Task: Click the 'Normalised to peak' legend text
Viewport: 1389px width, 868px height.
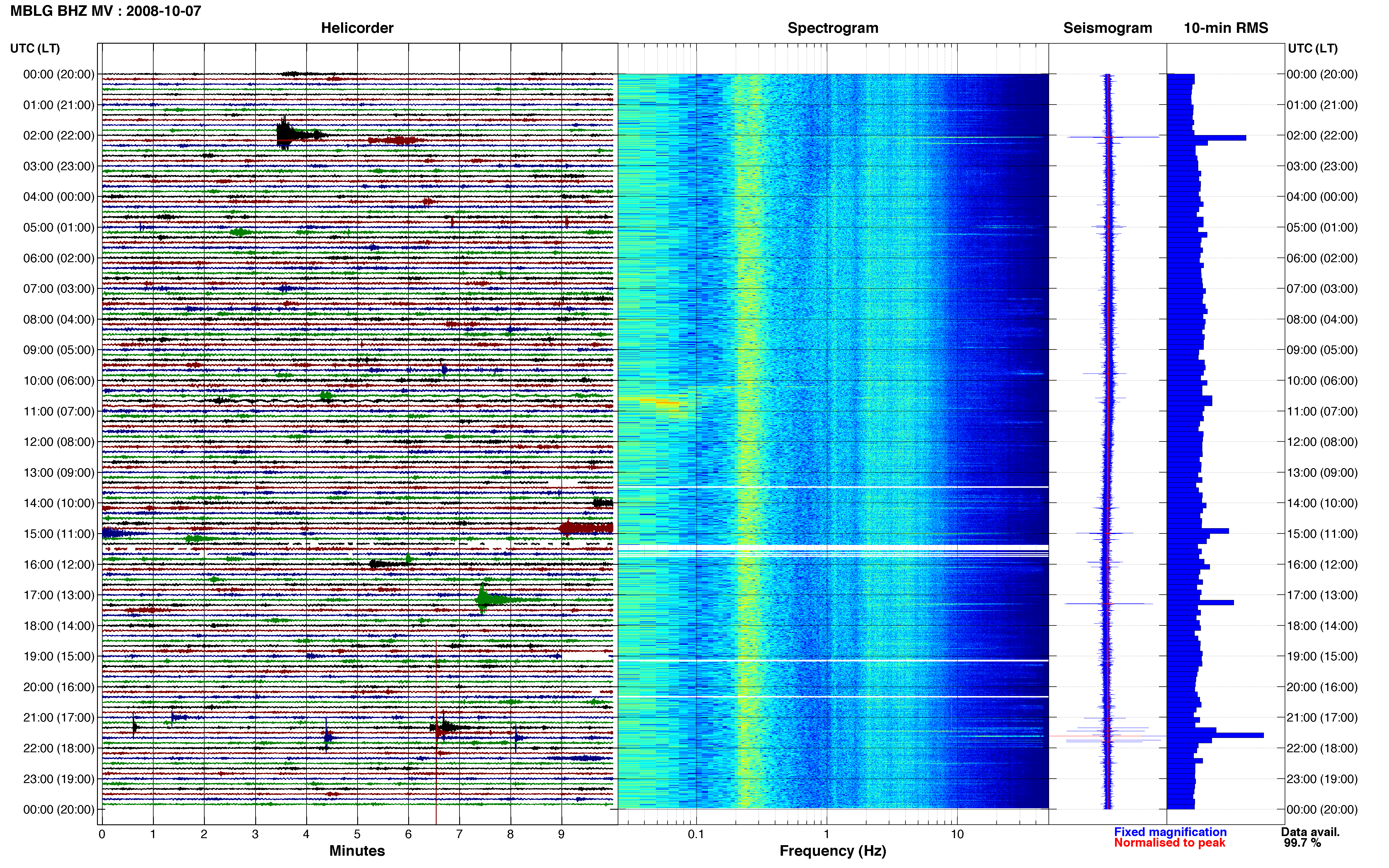Action: pyautogui.click(x=1169, y=843)
